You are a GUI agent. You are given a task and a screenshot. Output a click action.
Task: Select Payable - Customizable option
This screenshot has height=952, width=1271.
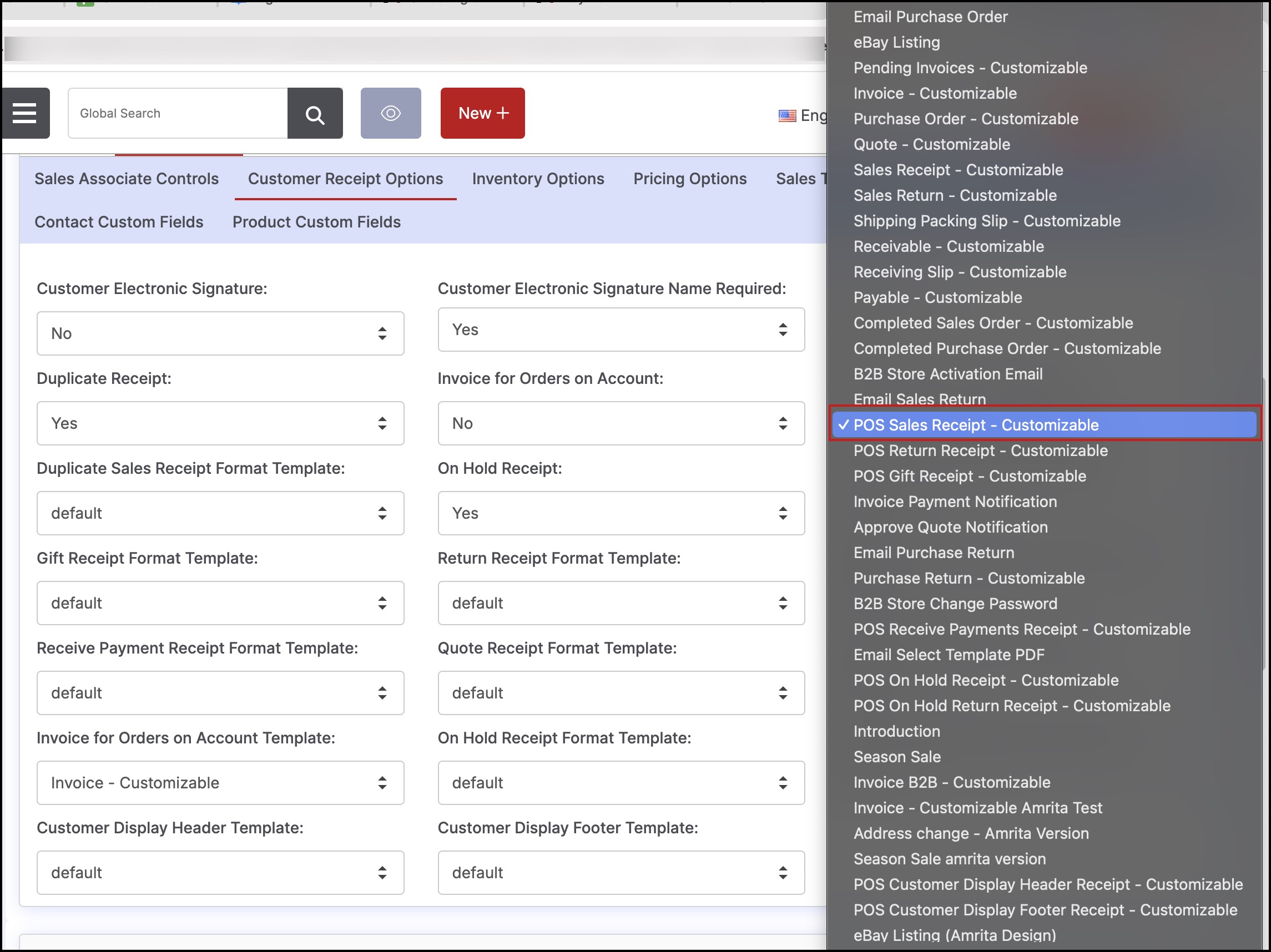tap(1045, 297)
